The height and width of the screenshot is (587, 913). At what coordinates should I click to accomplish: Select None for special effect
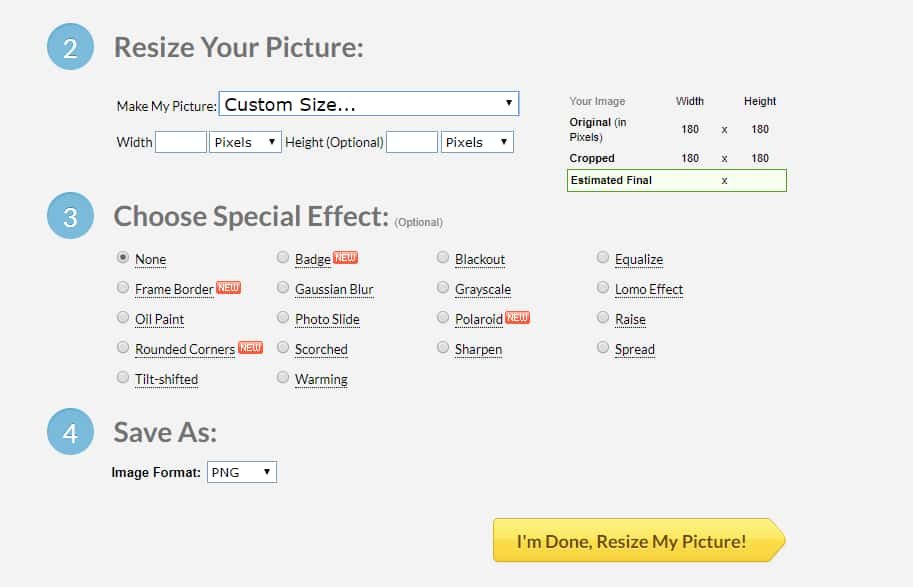tap(123, 258)
